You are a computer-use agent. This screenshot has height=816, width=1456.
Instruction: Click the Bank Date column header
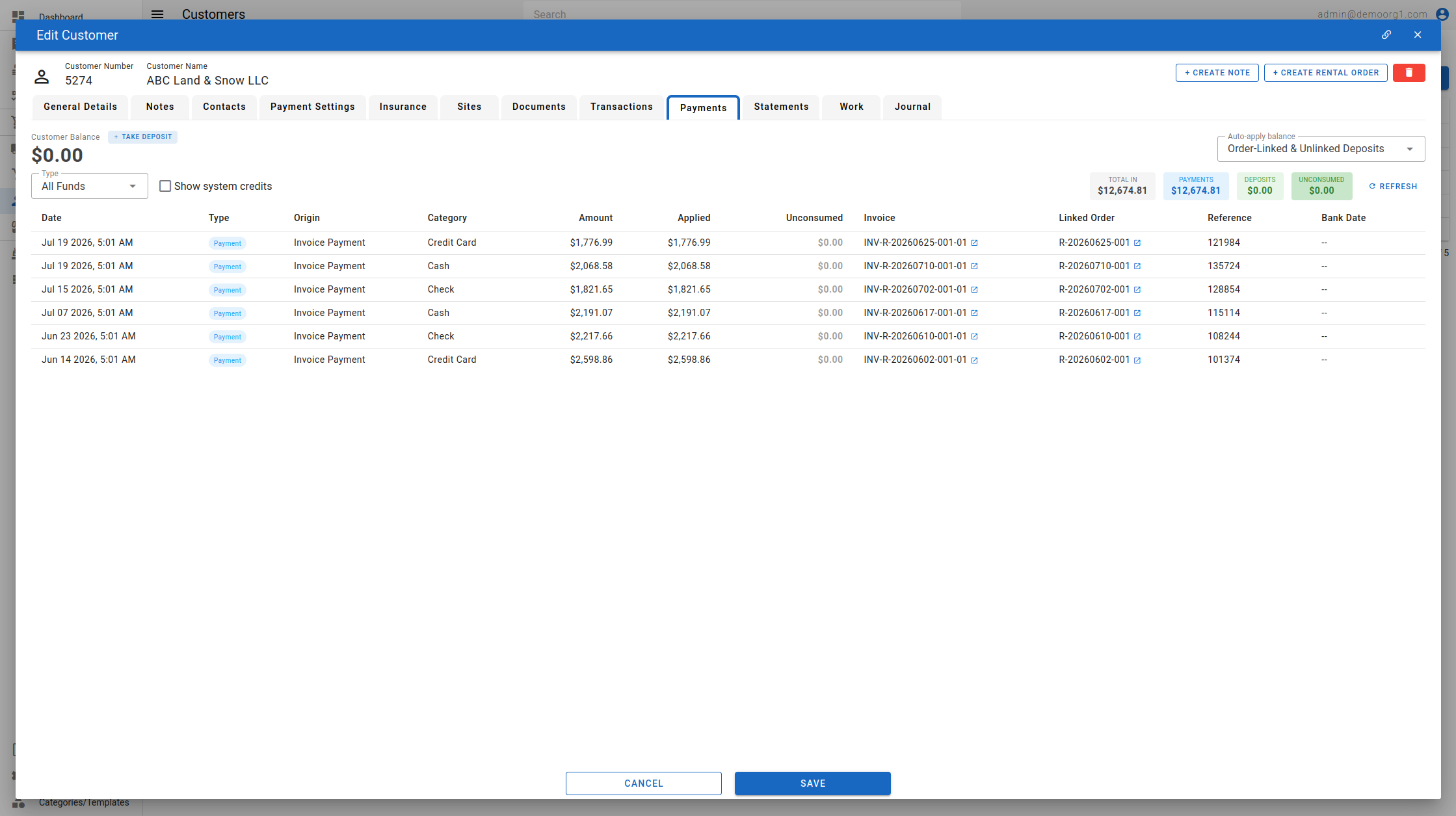[1343, 218]
